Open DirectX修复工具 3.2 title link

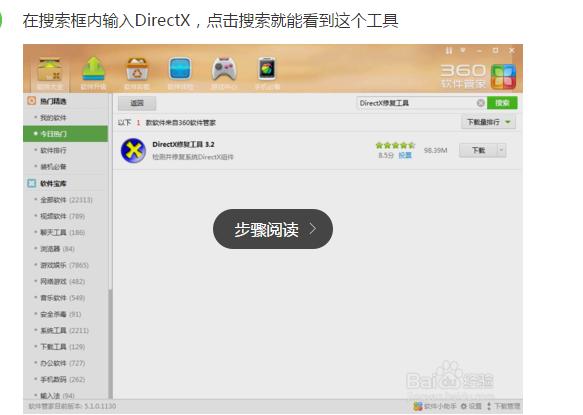pyautogui.click(x=183, y=144)
